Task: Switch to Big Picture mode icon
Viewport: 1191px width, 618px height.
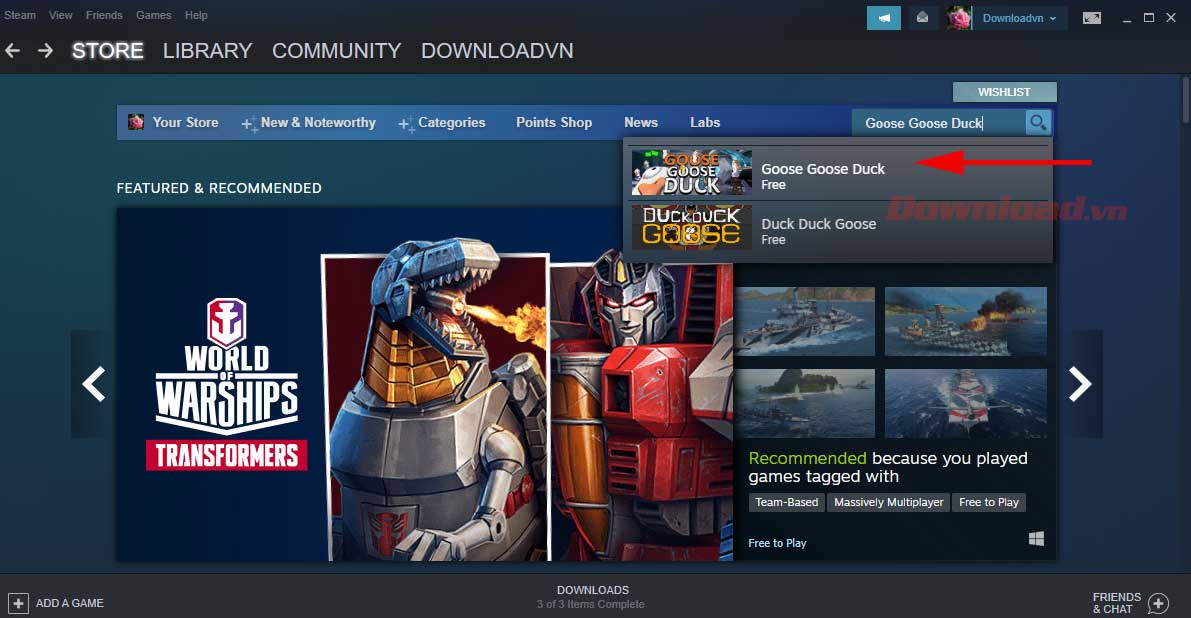Action: point(1091,18)
